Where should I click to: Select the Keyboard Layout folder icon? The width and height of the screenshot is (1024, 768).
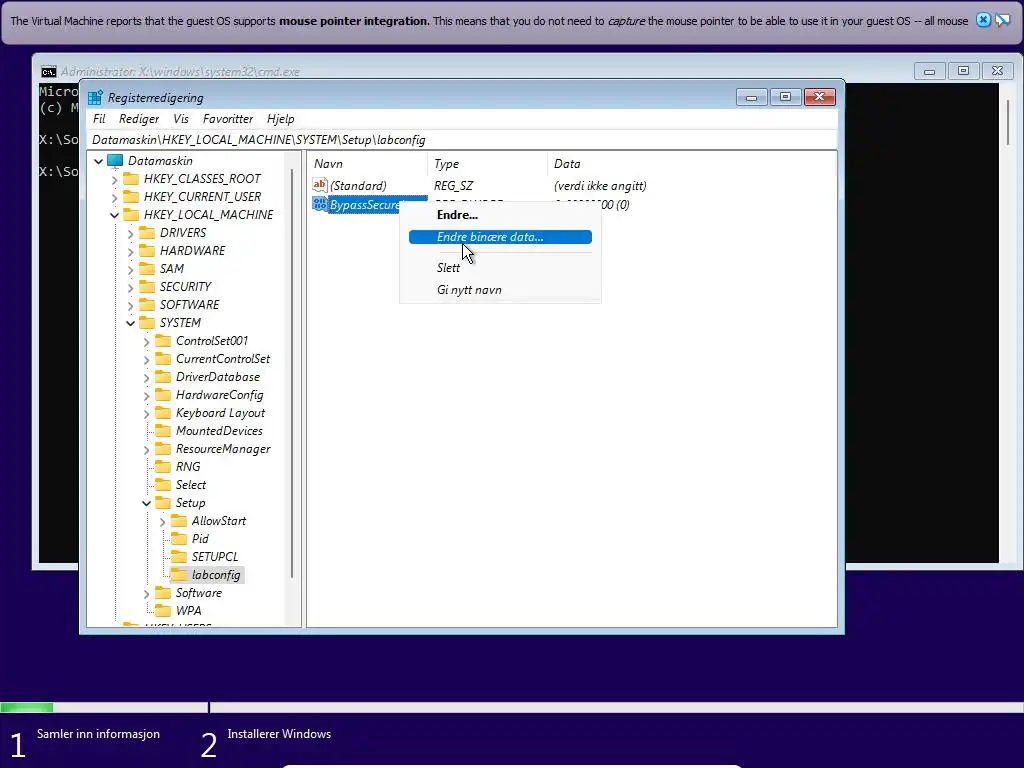[163, 413]
